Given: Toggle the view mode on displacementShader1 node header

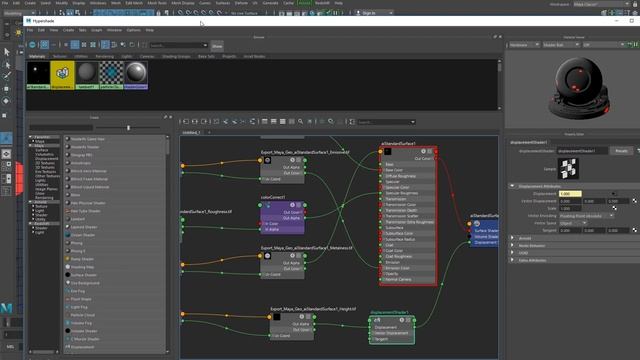Looking at the screenshot, I should pyautogui.click(x=408, y=320).
